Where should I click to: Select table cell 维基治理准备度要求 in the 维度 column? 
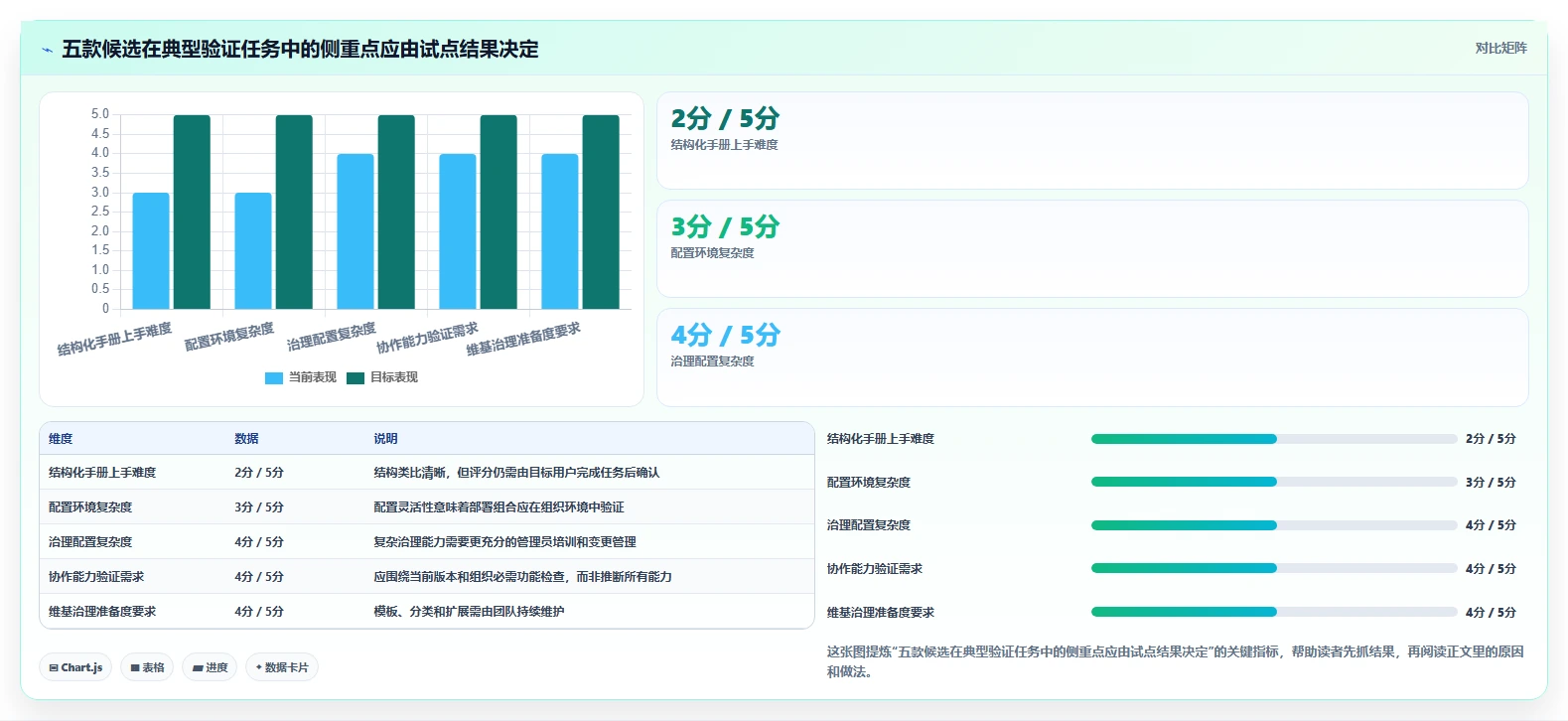pyautogui.click(x=102, y=612)
